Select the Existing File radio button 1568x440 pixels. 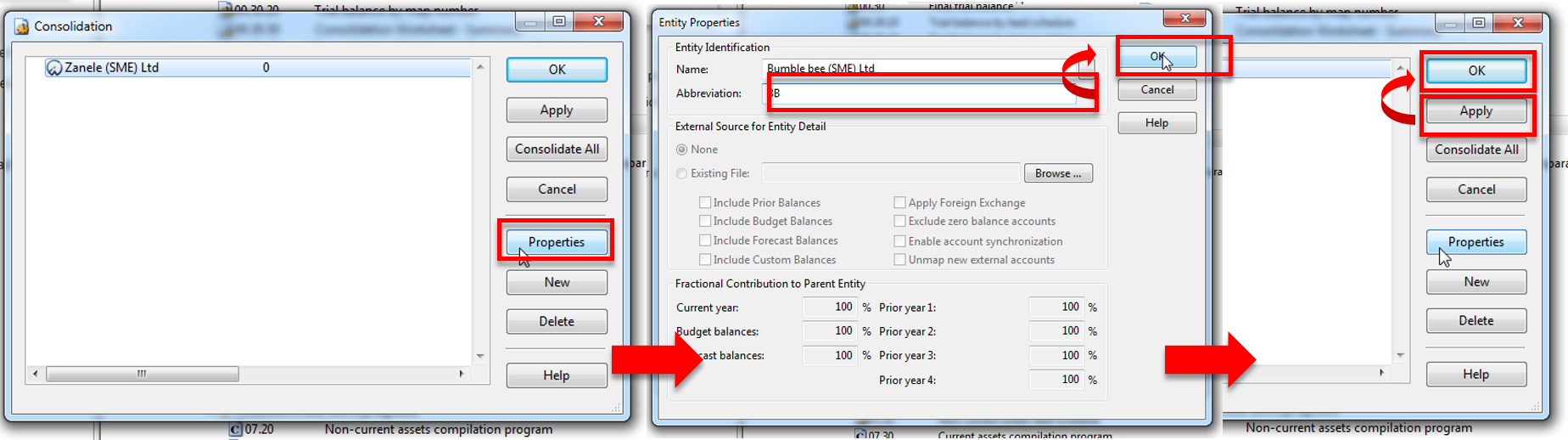point(682,173)
